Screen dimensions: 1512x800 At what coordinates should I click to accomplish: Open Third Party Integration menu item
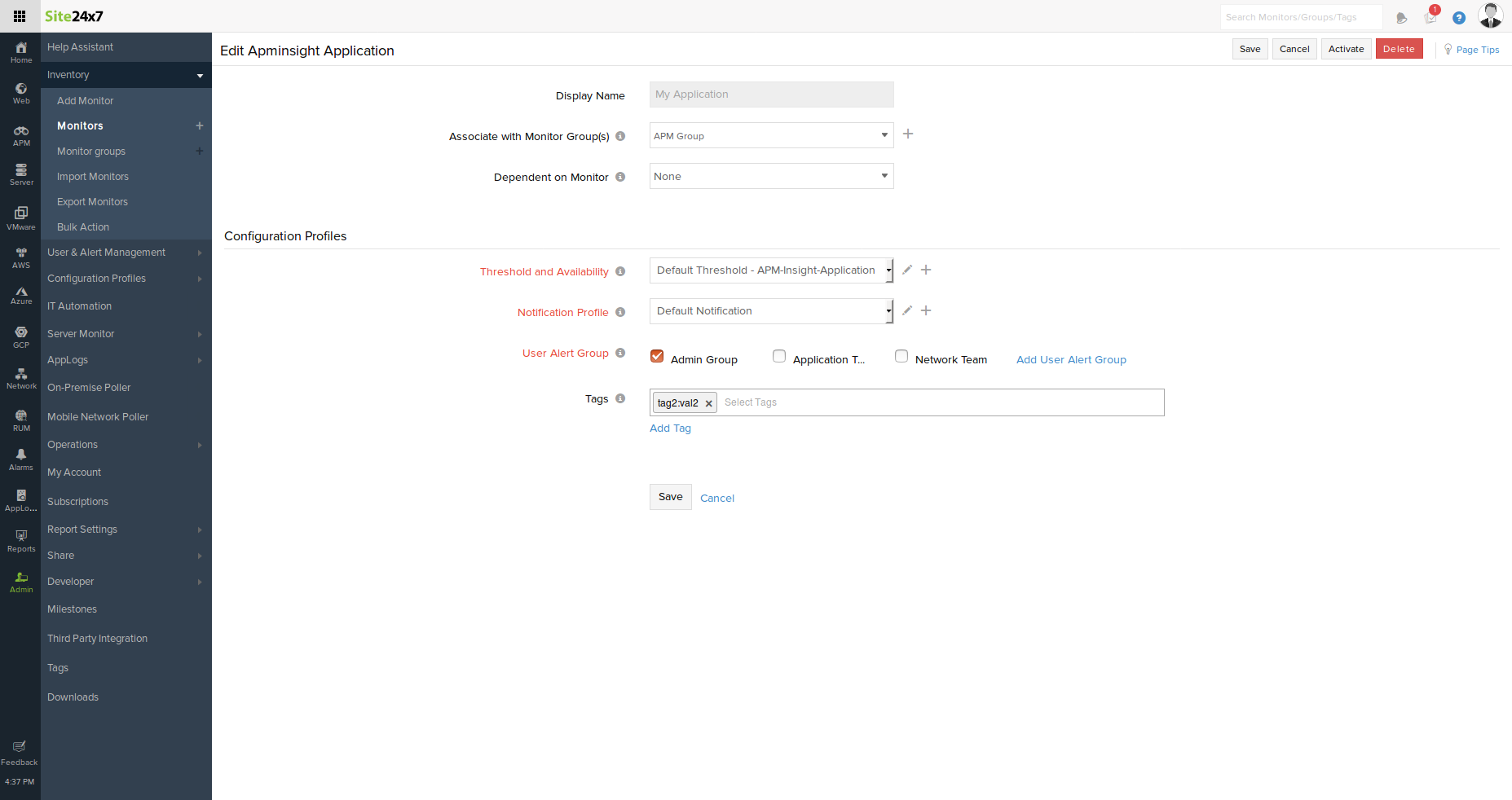coord(97,639)
